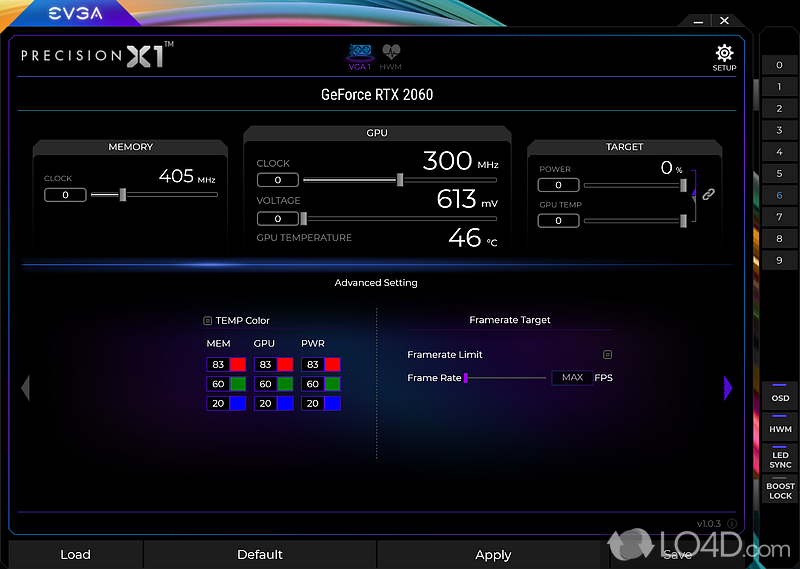Click the 46 °C GPU temperature reading
800x569 pixels.
pyautogui.click(x=472, y=238)
